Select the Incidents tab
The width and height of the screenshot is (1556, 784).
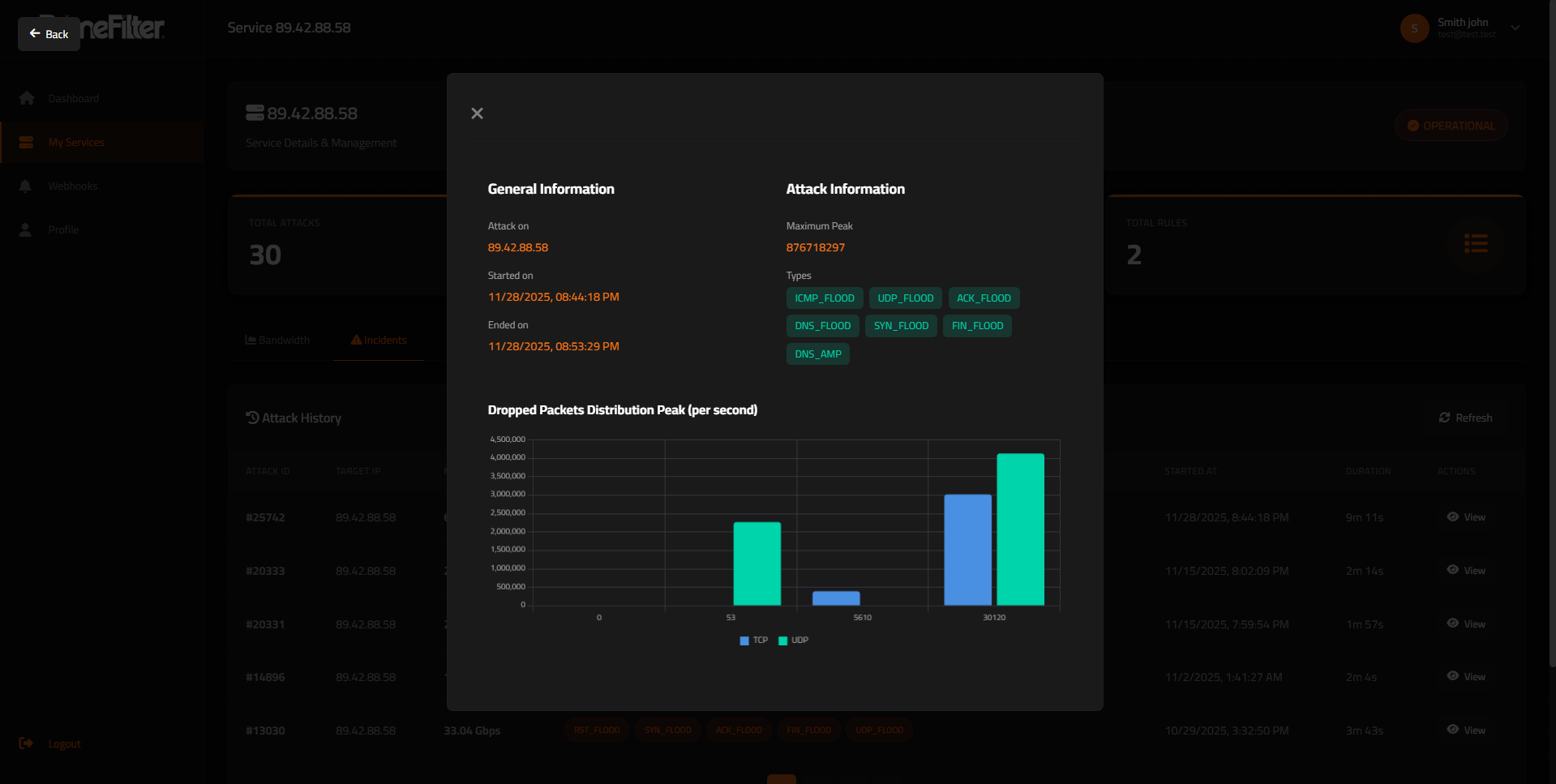[x=379, y=341]
